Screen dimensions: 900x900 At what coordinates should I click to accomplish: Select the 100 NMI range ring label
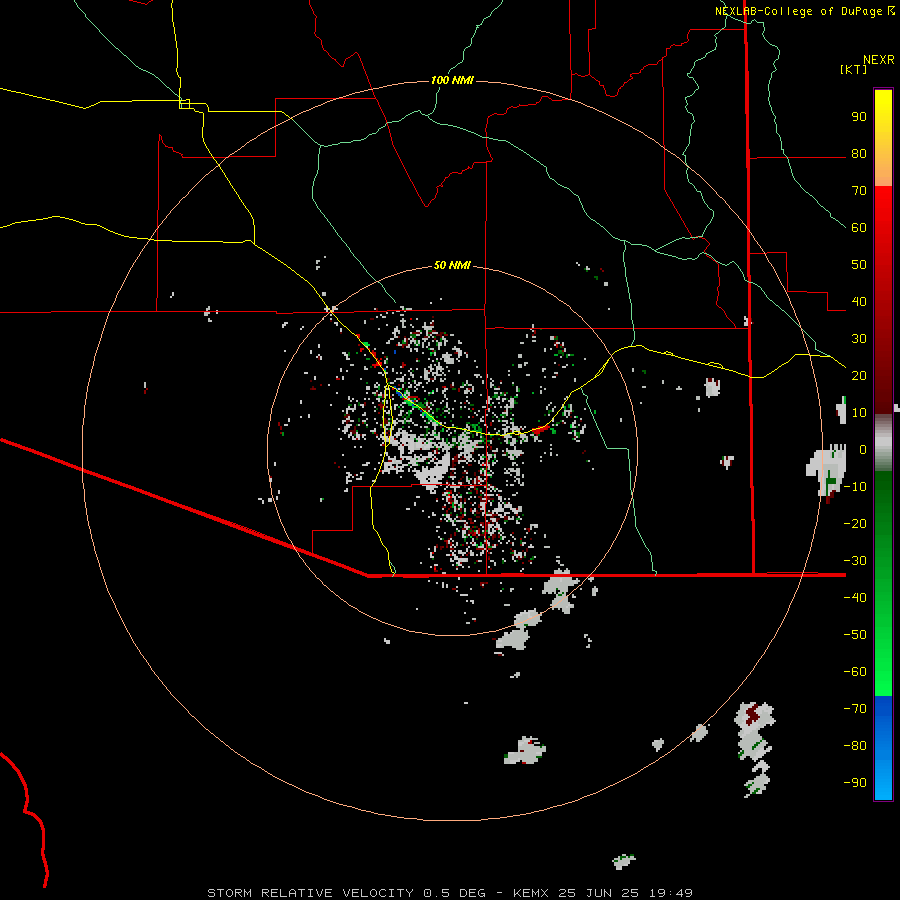(452, 80)
